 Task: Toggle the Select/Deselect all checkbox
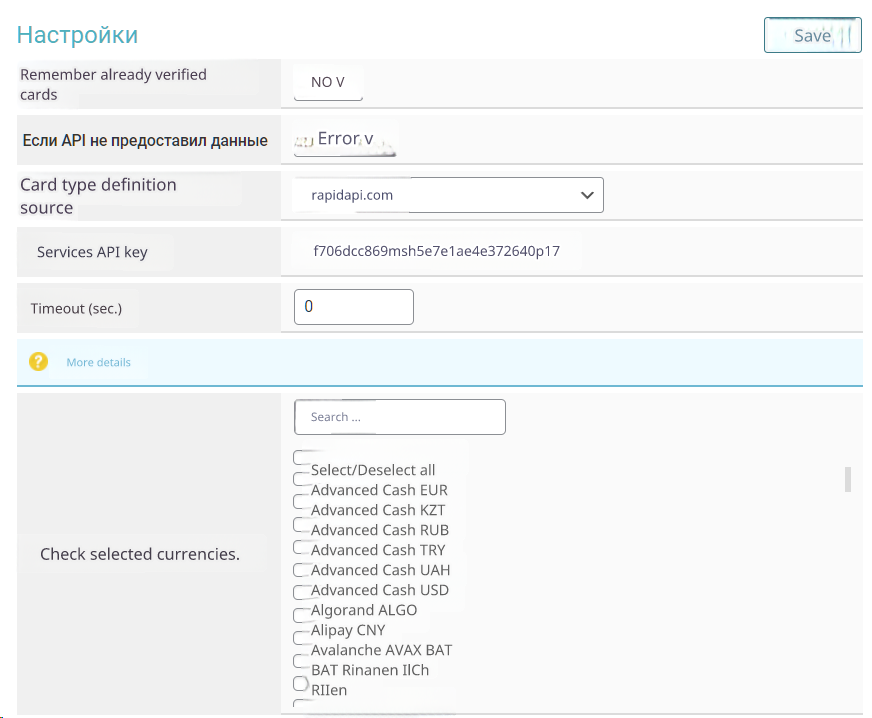coord(300,458)
